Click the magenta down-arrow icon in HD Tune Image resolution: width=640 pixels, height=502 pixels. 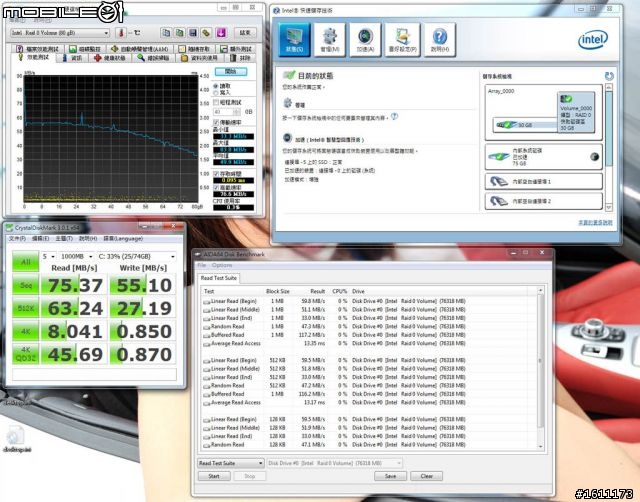click(x=221, y=33)
